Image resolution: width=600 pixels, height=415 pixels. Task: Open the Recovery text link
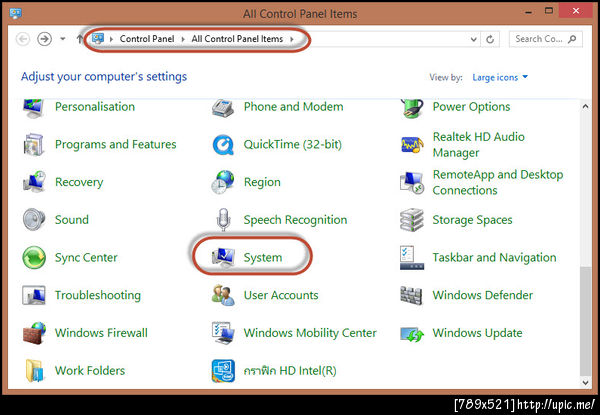[79, 182]
